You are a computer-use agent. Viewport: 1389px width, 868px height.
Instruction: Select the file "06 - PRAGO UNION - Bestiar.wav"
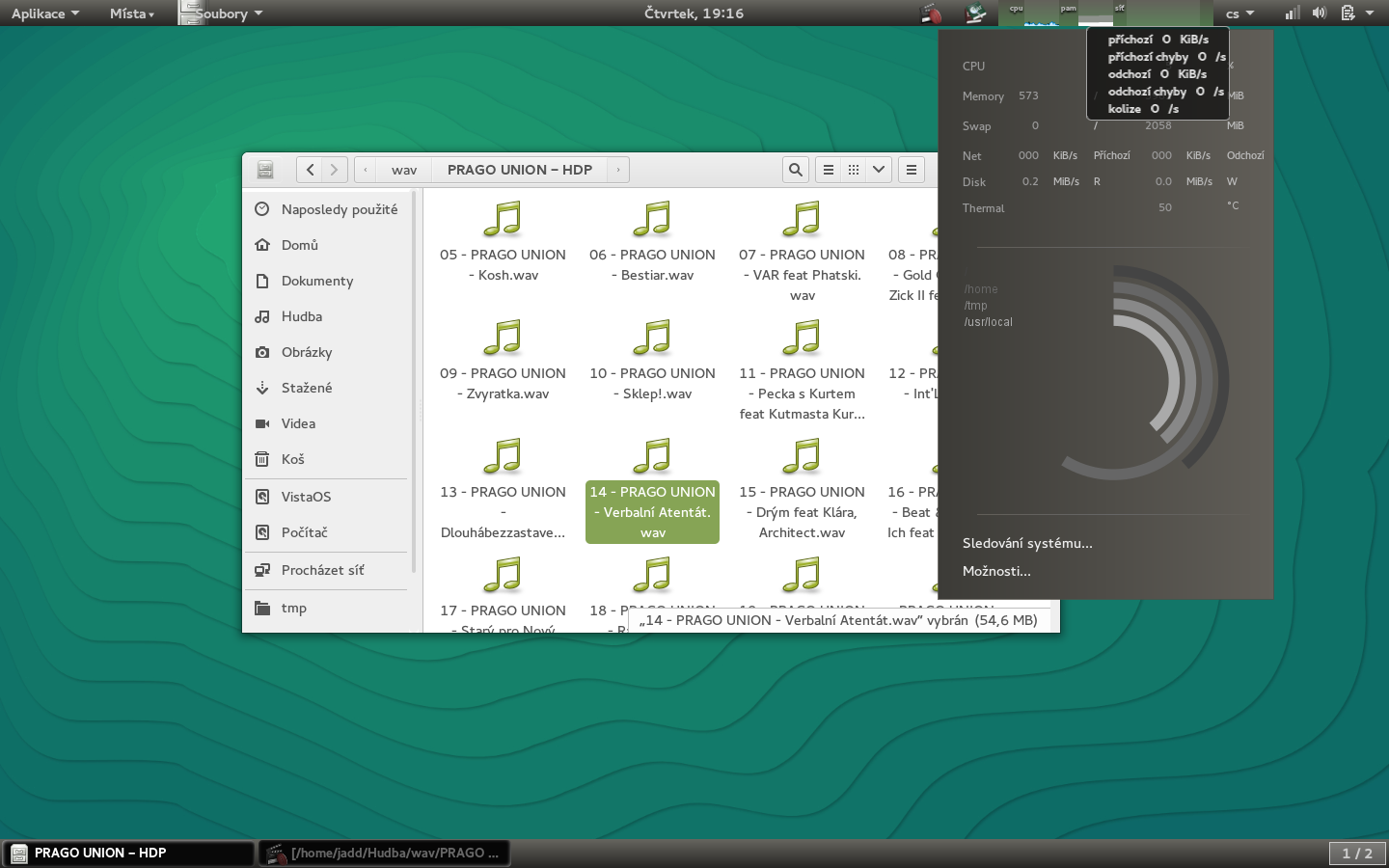click(652, 241)
